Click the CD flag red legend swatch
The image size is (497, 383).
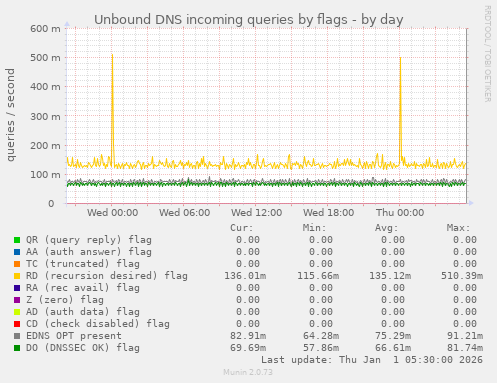[x=17, y=324]
